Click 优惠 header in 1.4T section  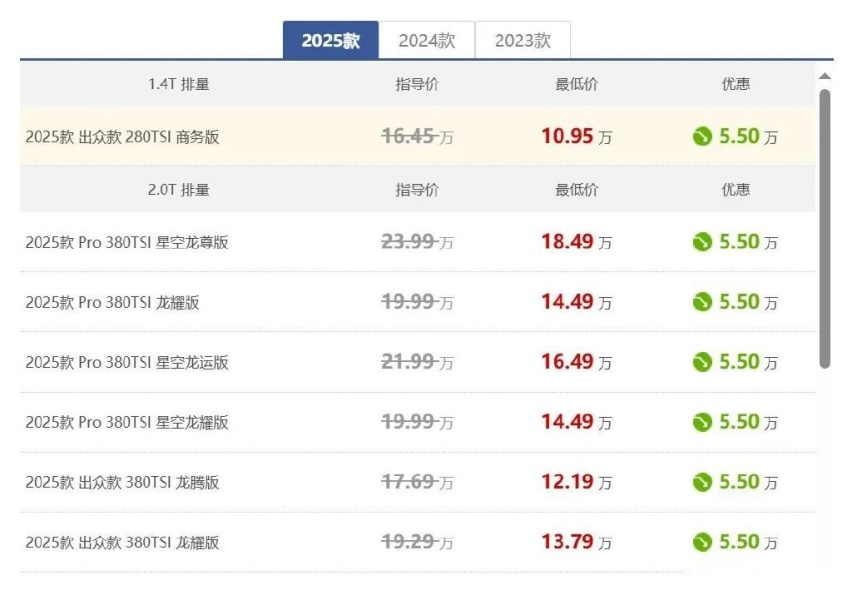pos(736,84)
